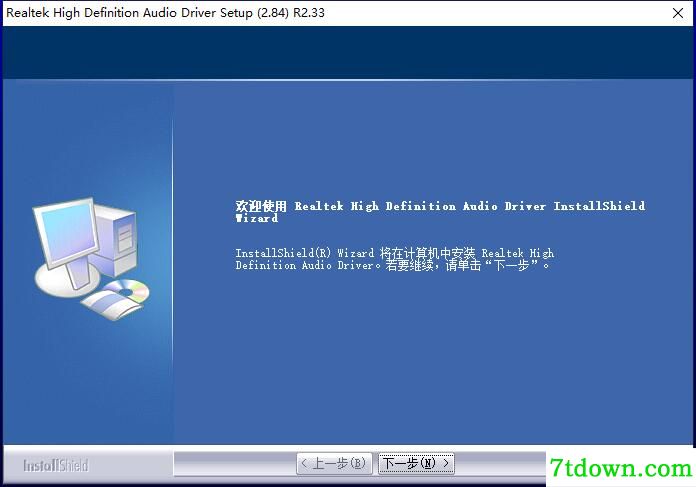Click the 上一步(B) back button
This screenshot has width=696, height=487.
click(334, 464)
